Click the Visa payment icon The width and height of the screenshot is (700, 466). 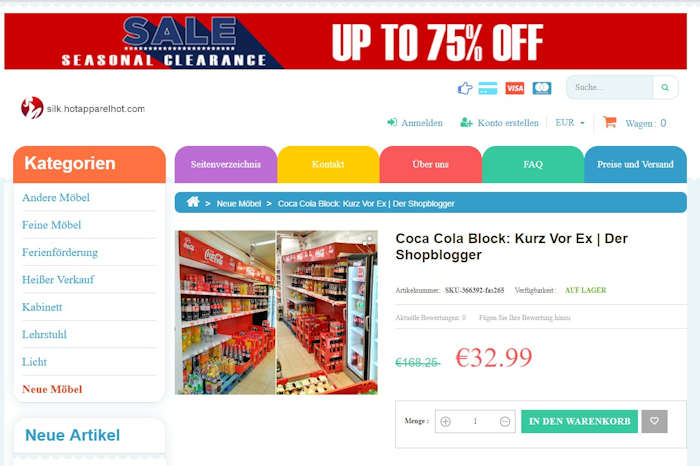[514, 88]
